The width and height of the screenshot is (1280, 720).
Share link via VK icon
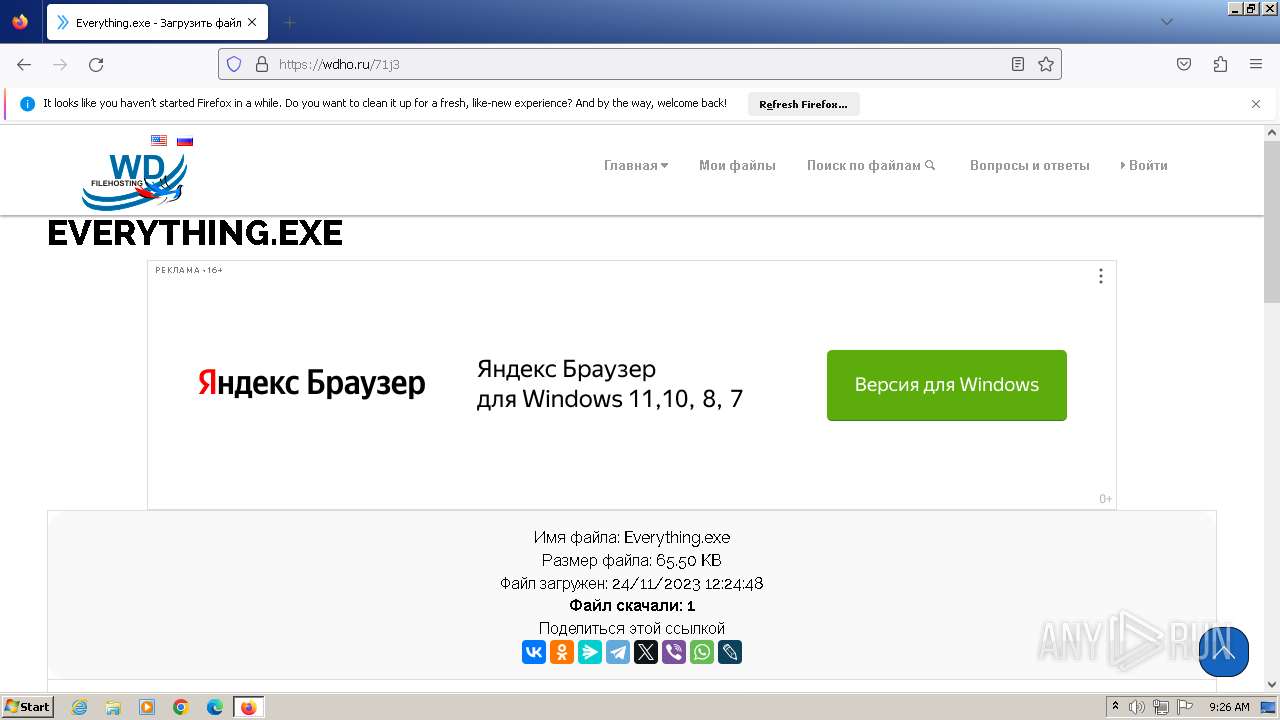tap(534, 652)
